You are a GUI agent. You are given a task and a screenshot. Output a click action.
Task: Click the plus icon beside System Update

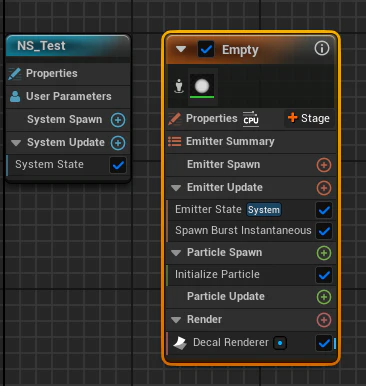point(118,143)
